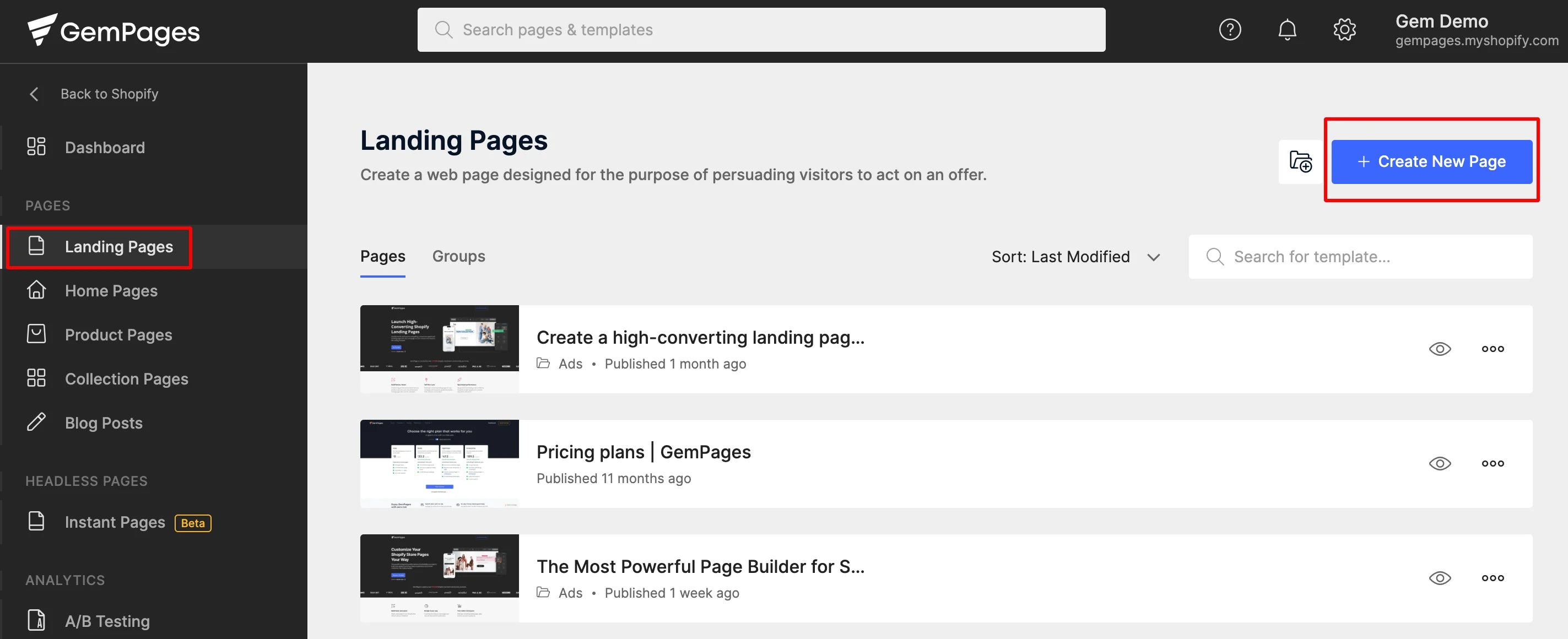The width and height of the screenshot is (1568, 639).
Task: Click the create new folder icon
Action: 1300,161
